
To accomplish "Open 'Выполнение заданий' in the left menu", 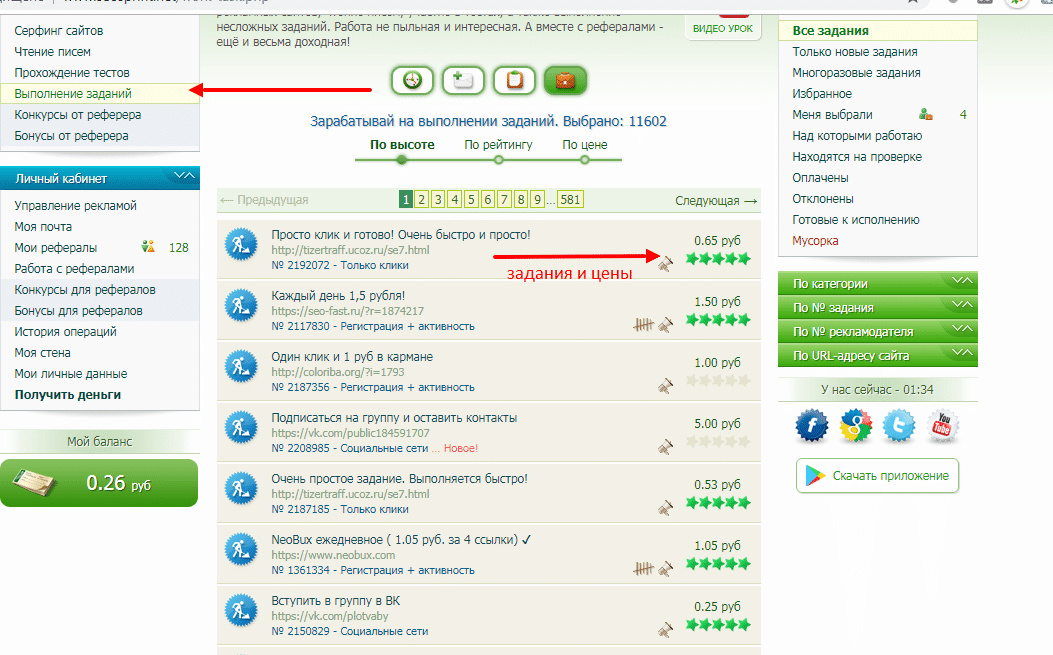I will (x=73, y=94).
